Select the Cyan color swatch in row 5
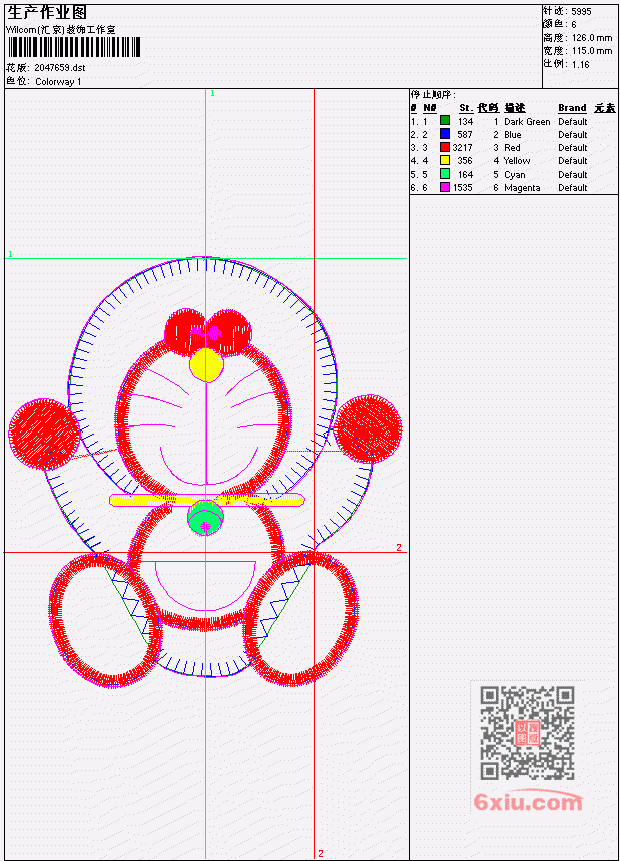Image resolution: width=620 pixels, height=861 pixels. coord(445,174)
